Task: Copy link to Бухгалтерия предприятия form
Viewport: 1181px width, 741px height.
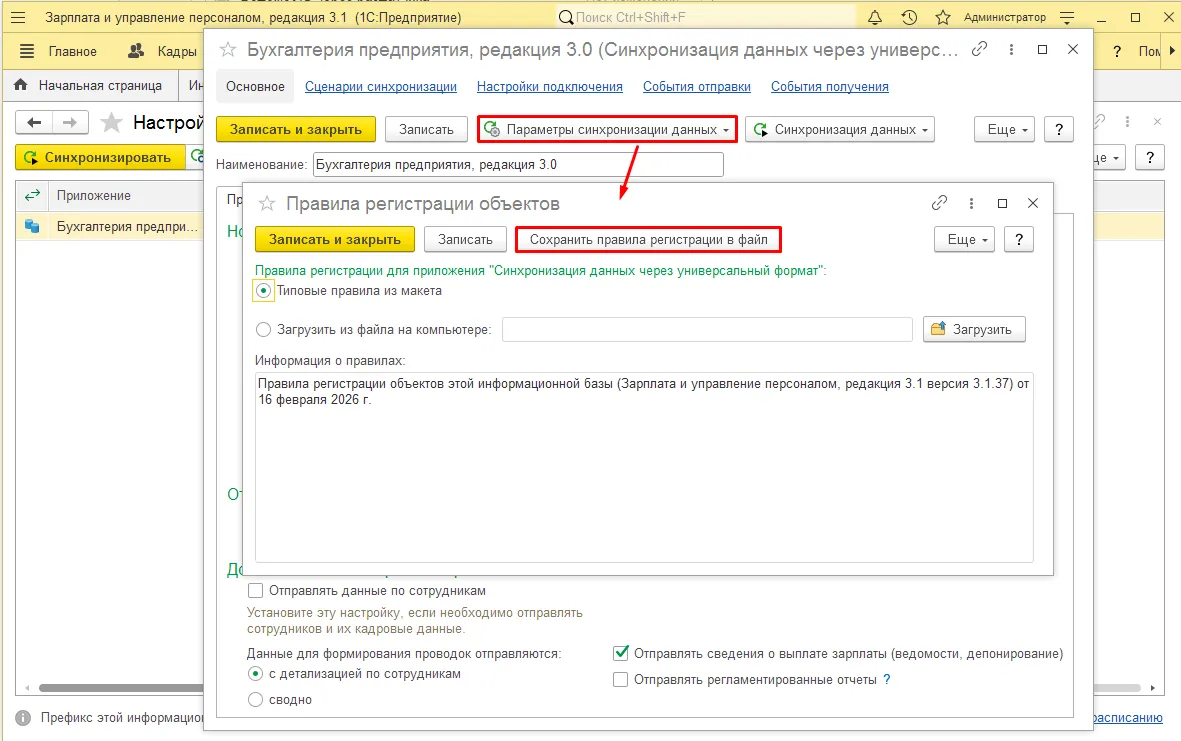Action: [x=979, y=49]
